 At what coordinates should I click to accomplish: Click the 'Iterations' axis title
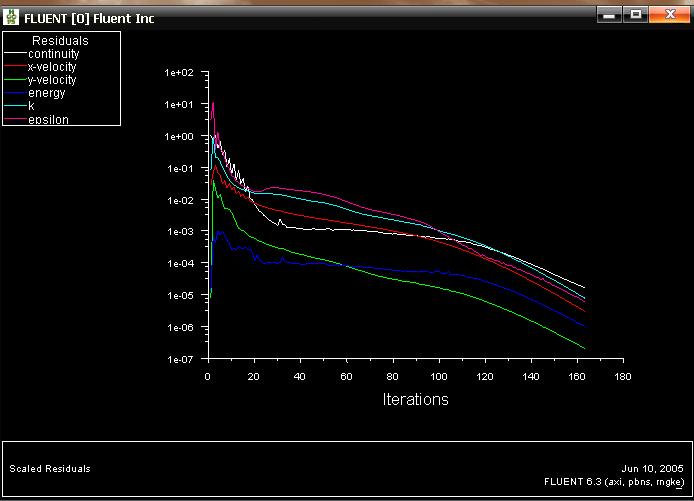[416, 399]
